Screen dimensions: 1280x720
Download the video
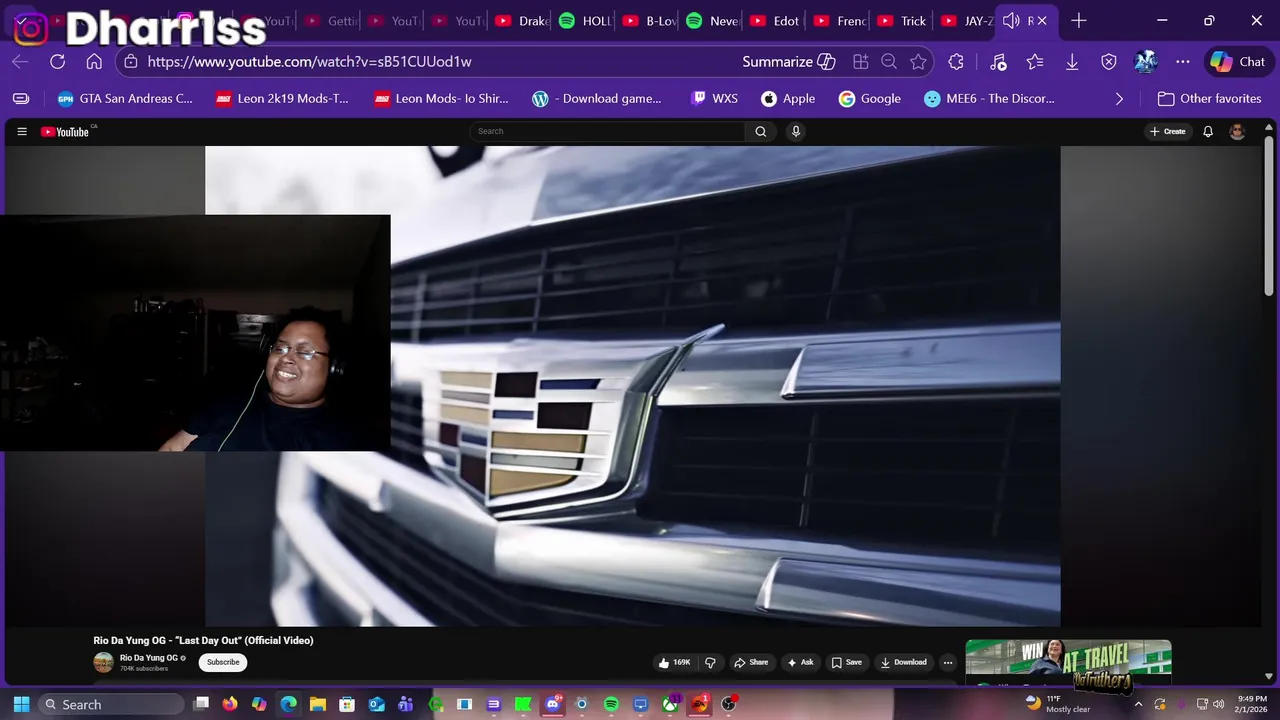(903, 662)
